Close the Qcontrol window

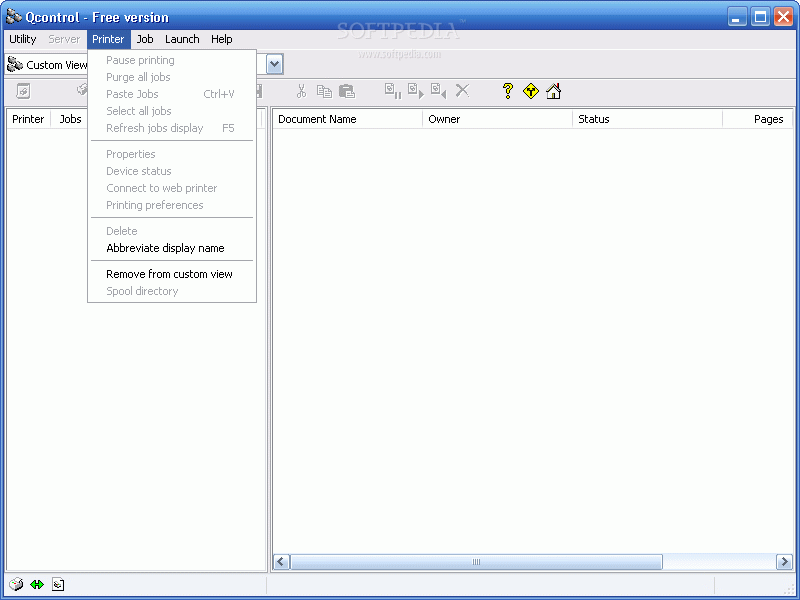click(783, 17)
